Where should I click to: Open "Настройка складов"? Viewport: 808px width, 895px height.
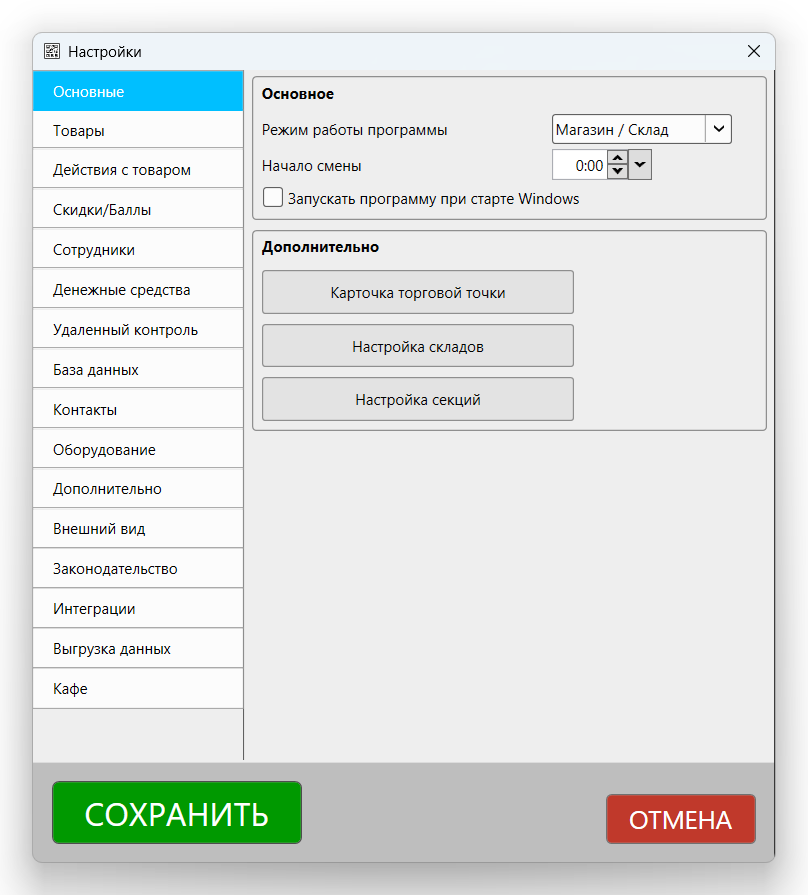click(417, 345)
